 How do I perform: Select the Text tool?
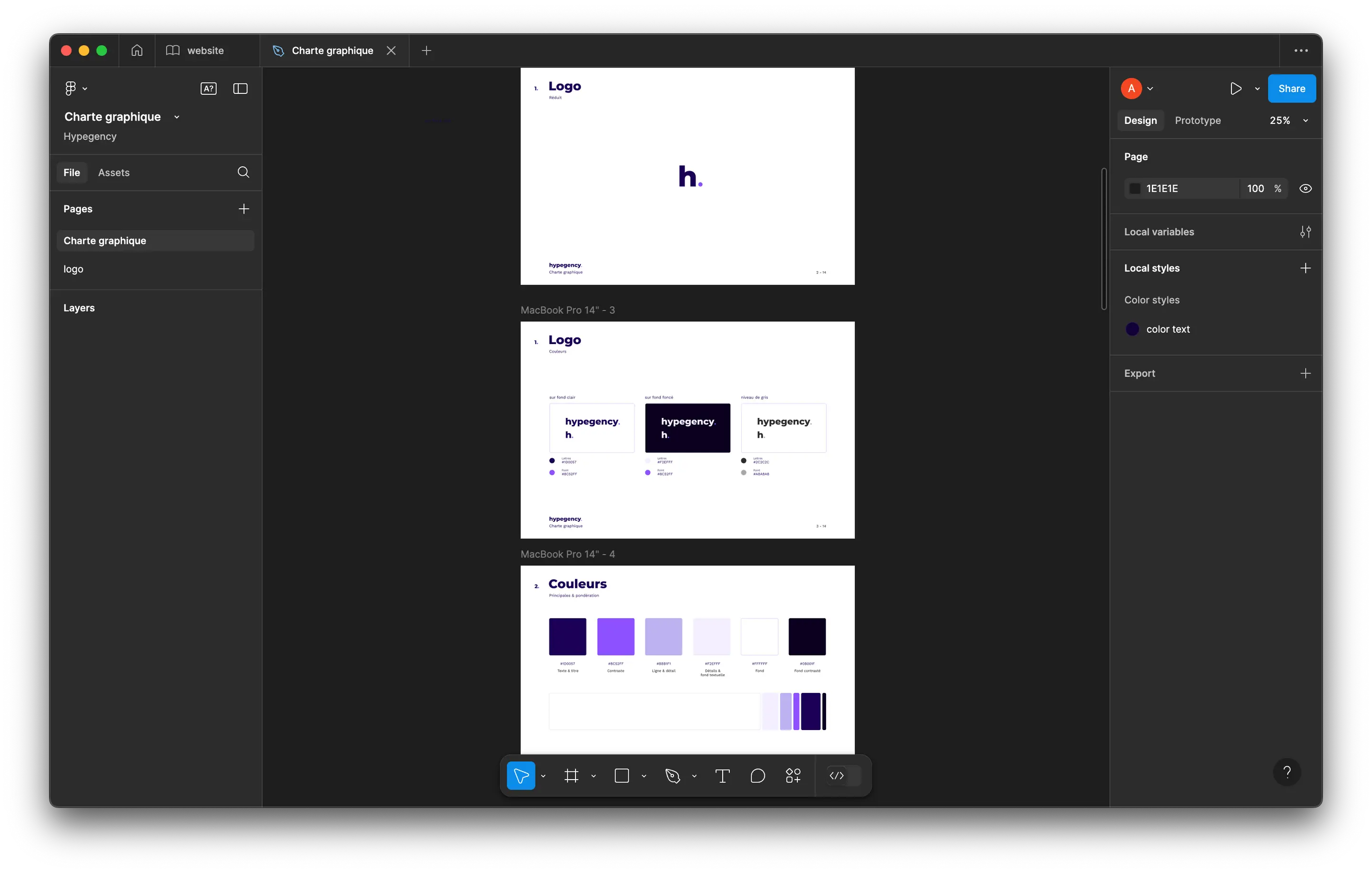coord(722,776)
